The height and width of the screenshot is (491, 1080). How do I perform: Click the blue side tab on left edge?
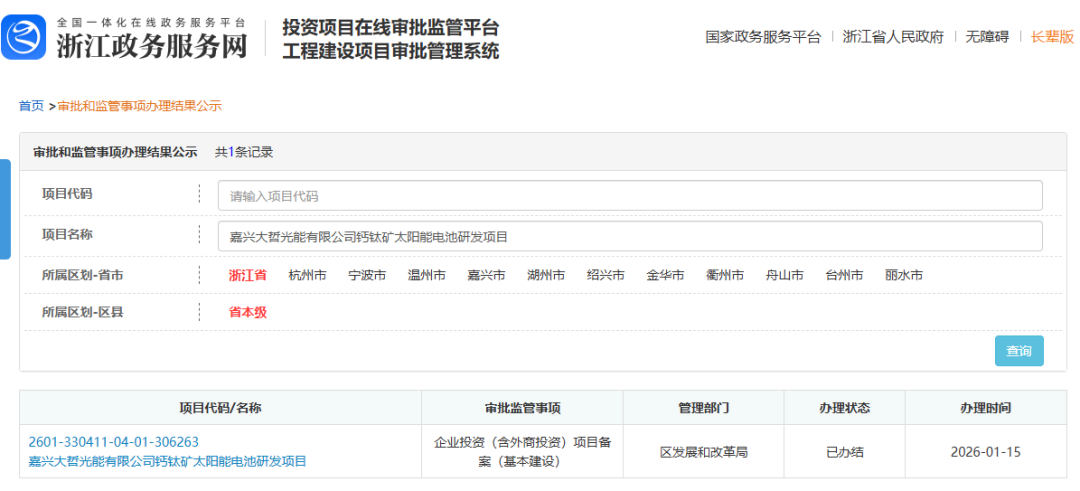tap(5, 208)
